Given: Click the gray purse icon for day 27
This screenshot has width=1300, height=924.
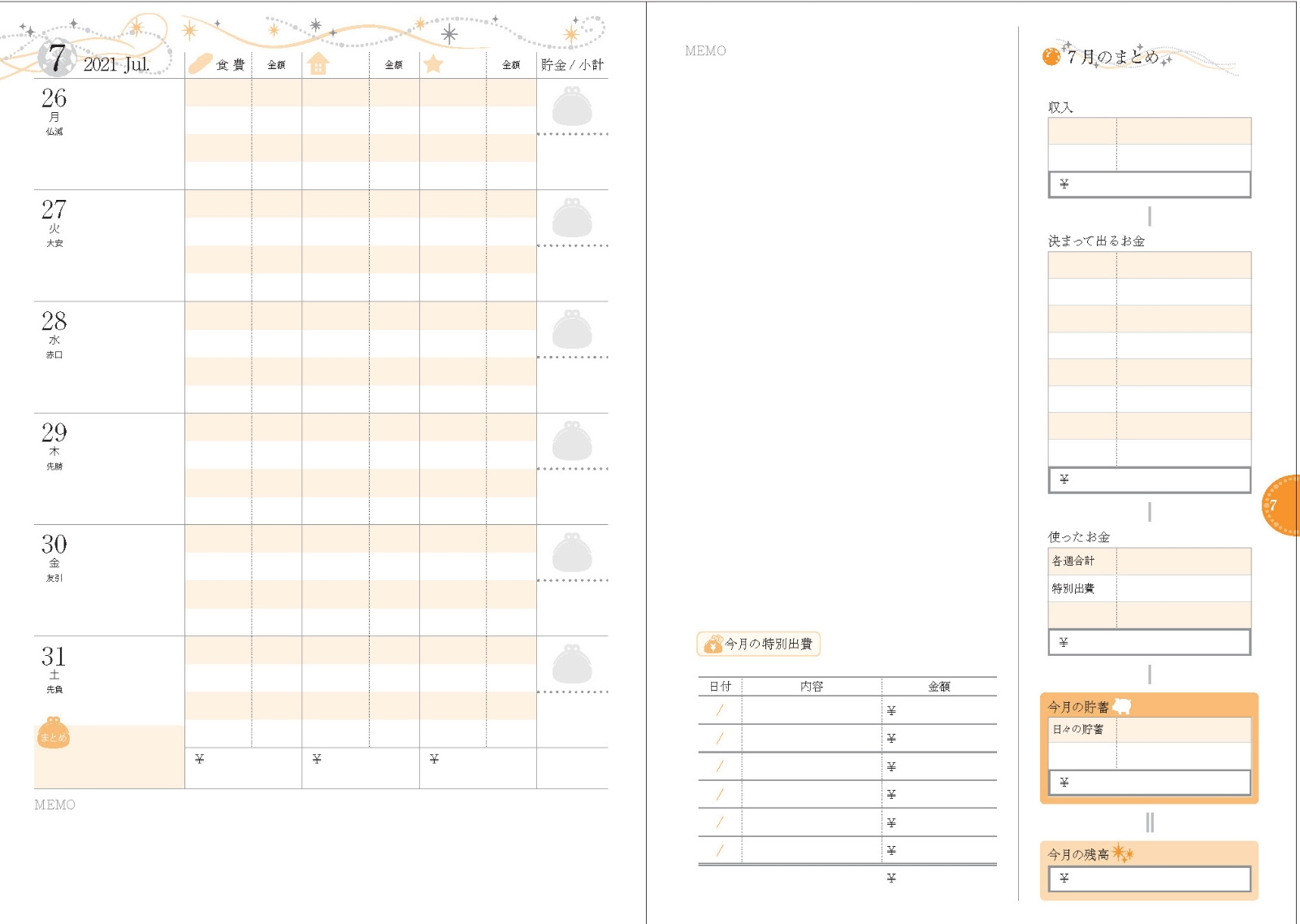Looking at the screenshot, I should [572, 217].
